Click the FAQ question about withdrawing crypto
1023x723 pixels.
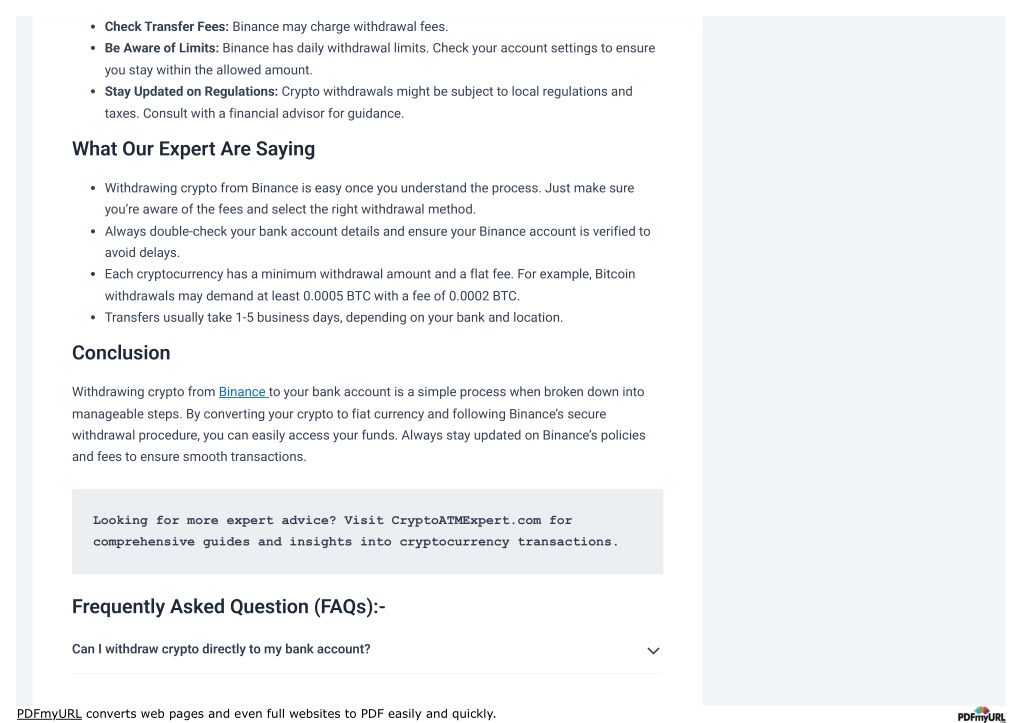pos(221,649)
